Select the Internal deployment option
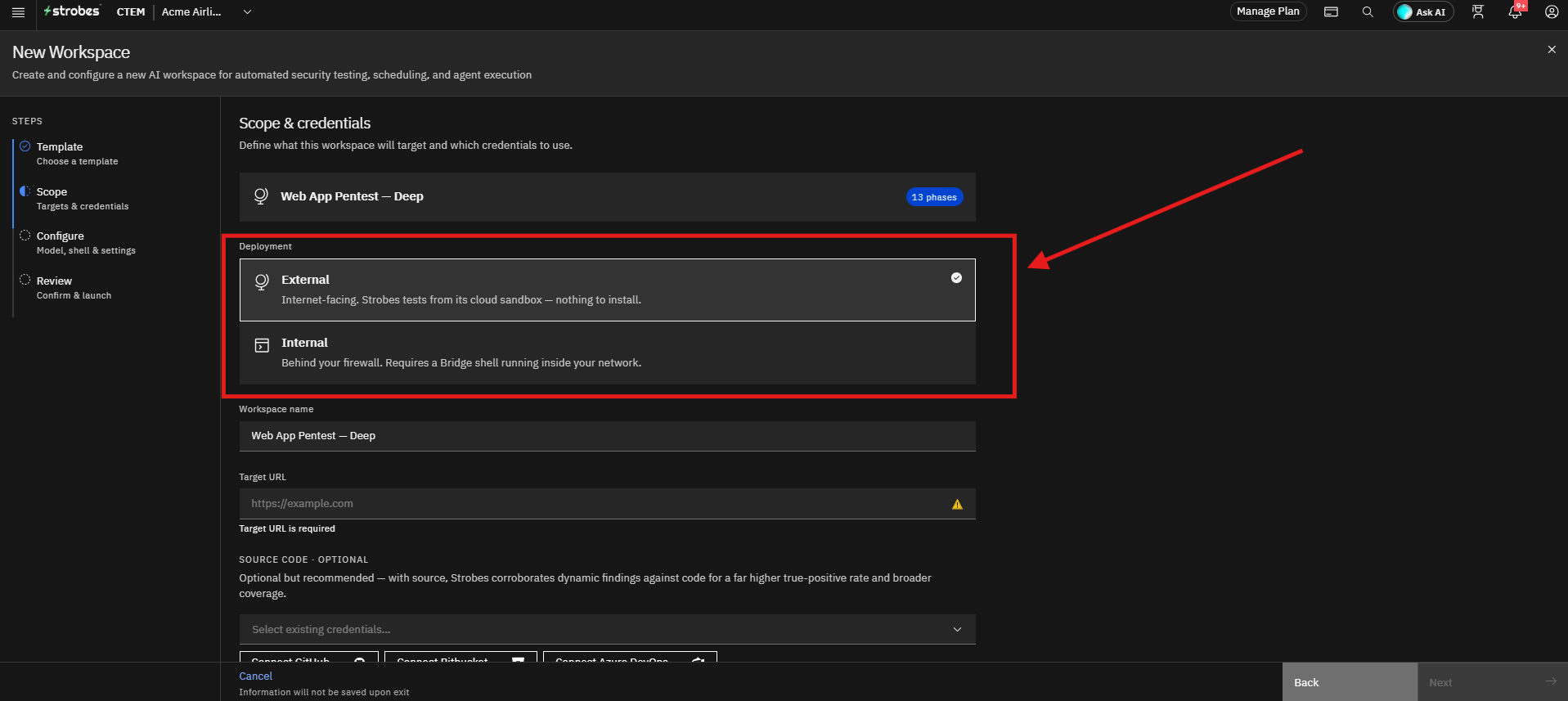 pos(607,353)
